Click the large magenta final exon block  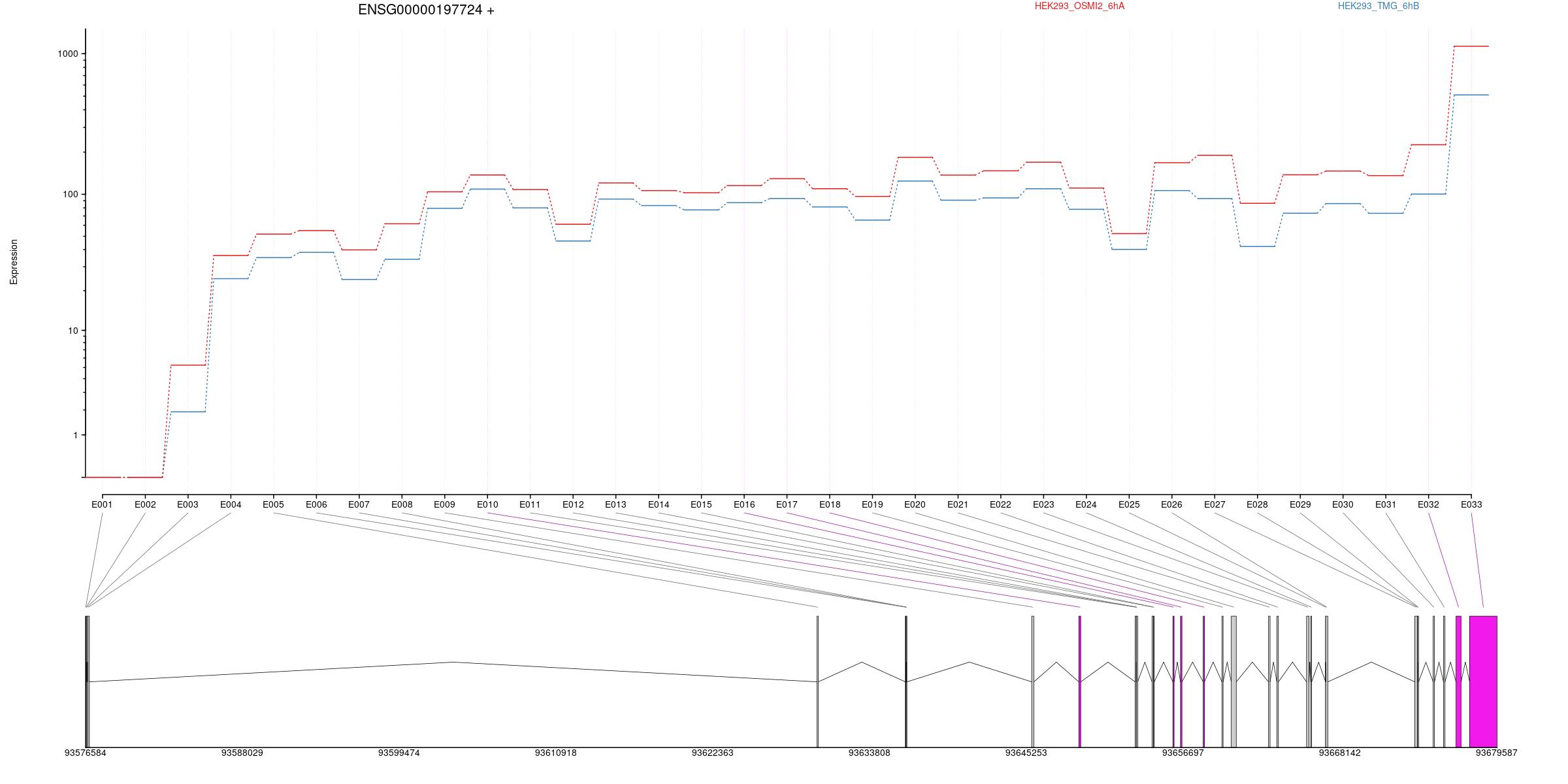click(1483, 681)
